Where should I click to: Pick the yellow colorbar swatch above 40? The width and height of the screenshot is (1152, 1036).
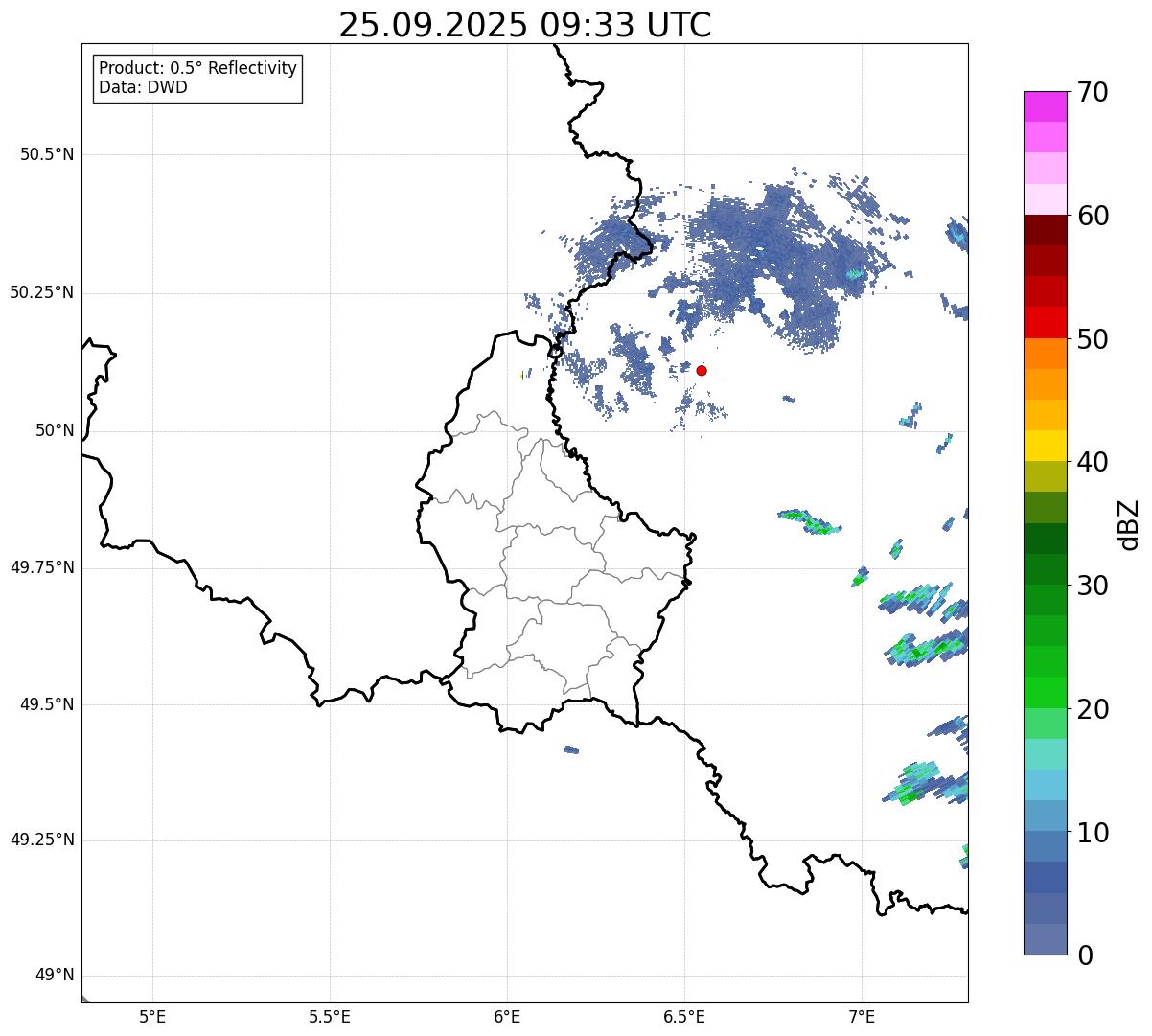coord(1046,446)
